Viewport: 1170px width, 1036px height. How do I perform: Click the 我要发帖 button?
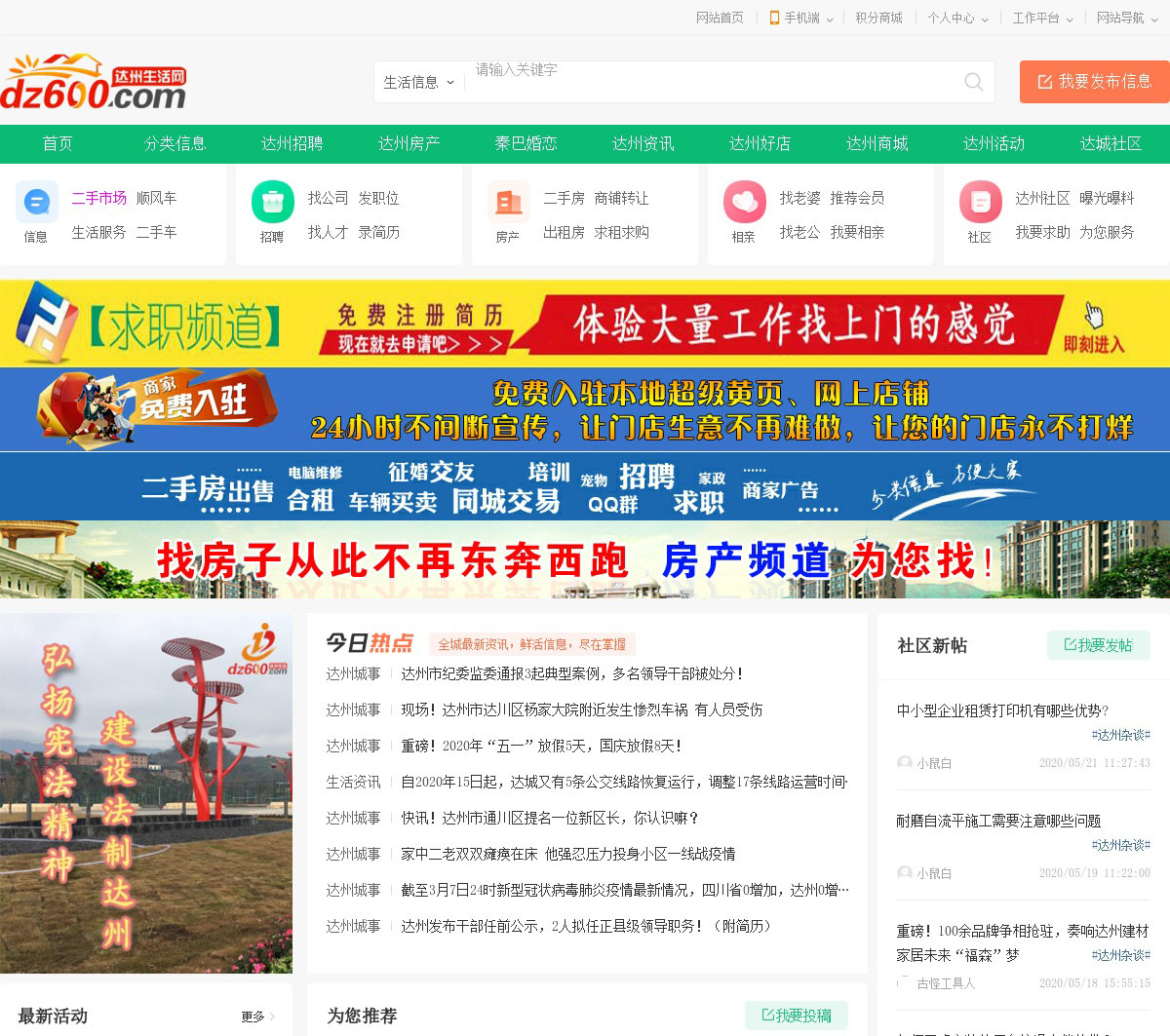click(1099, 645)
